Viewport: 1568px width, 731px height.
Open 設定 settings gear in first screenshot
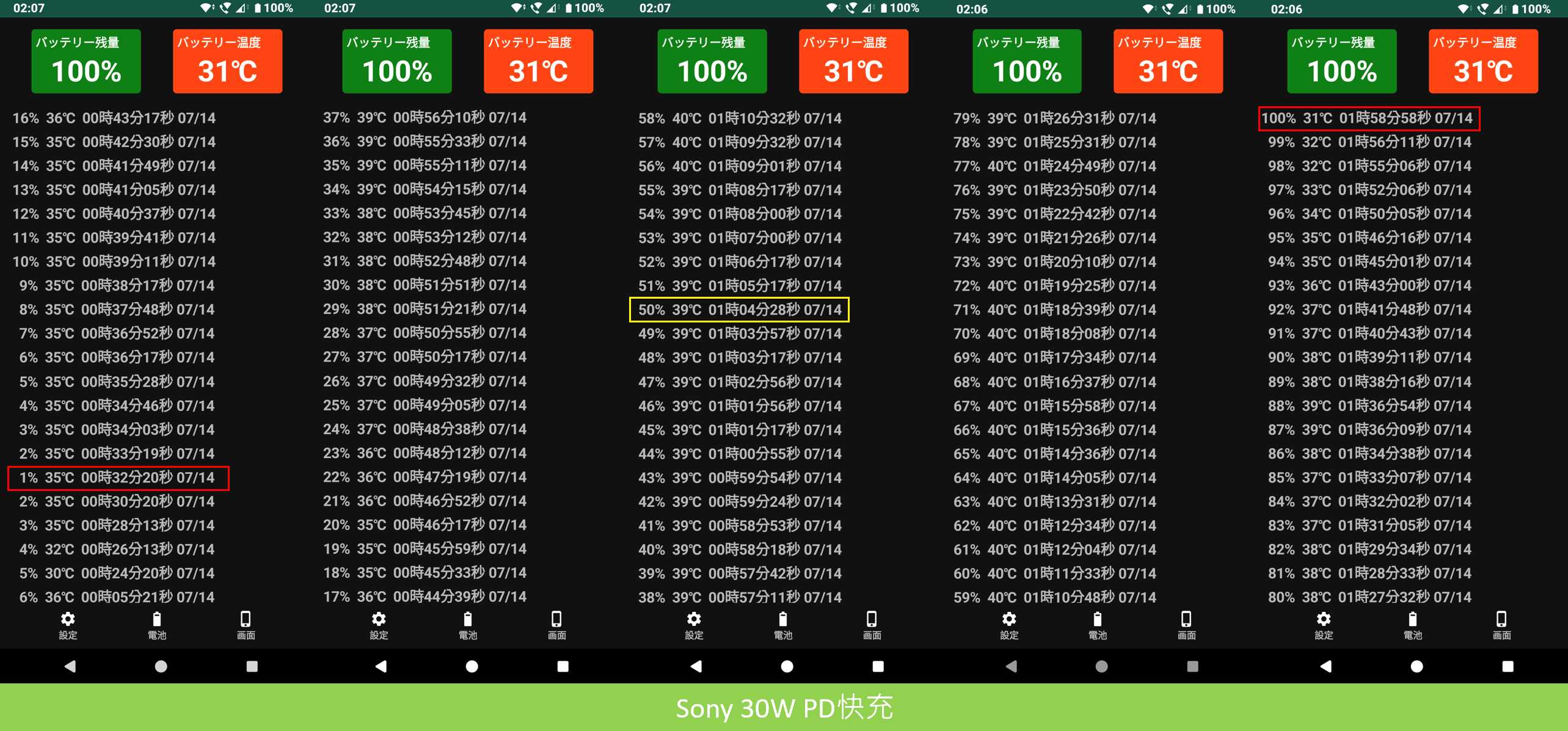pos(68,625)
